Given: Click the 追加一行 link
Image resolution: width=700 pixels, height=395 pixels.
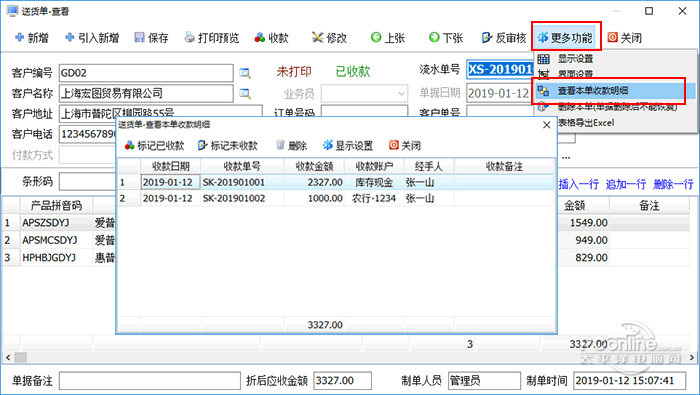Looking at the screenshot, I should pyautogui.click(x=626, y=184).
